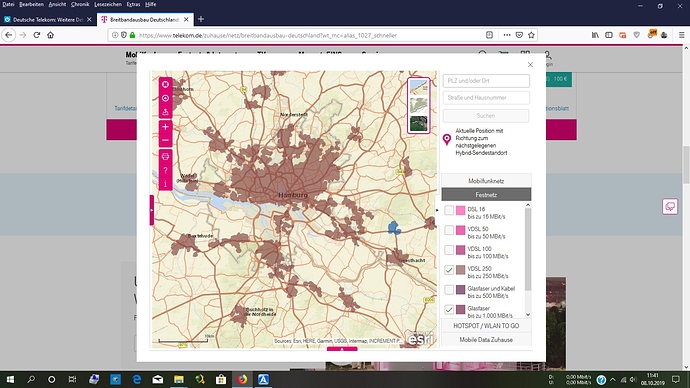Expand the Mobilfunknetz section
Screen dimensions: 690x388
(486, 181)
